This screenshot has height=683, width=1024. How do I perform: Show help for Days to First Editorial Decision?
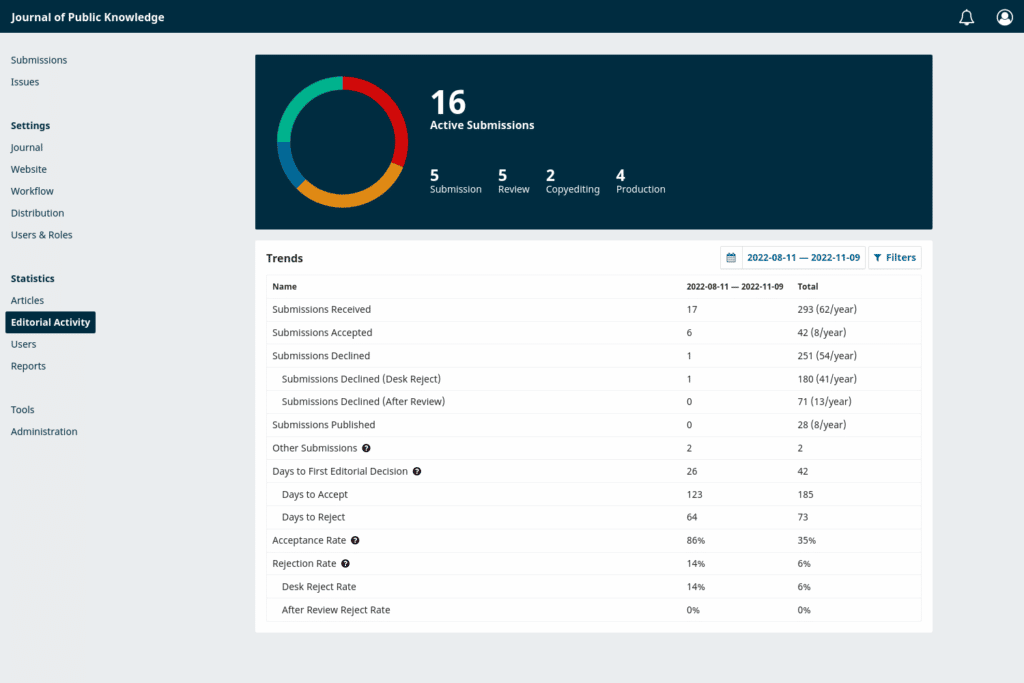click(417, 471)
